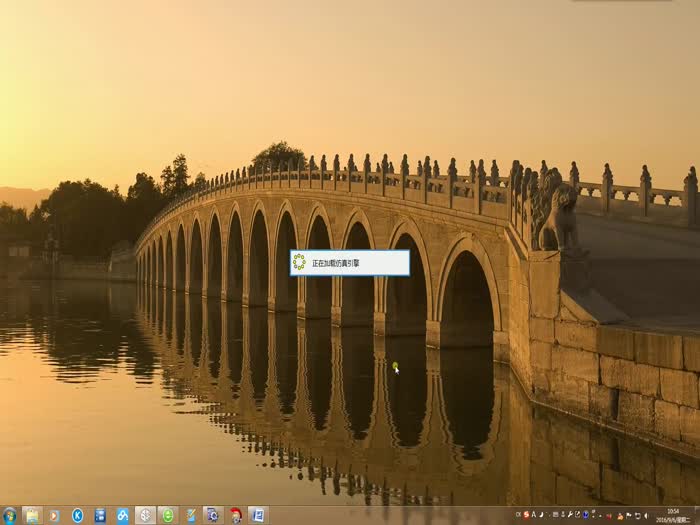Select the active simulation app taskbar button
Screen dimensions: 700x525
[x=145, y=515]
